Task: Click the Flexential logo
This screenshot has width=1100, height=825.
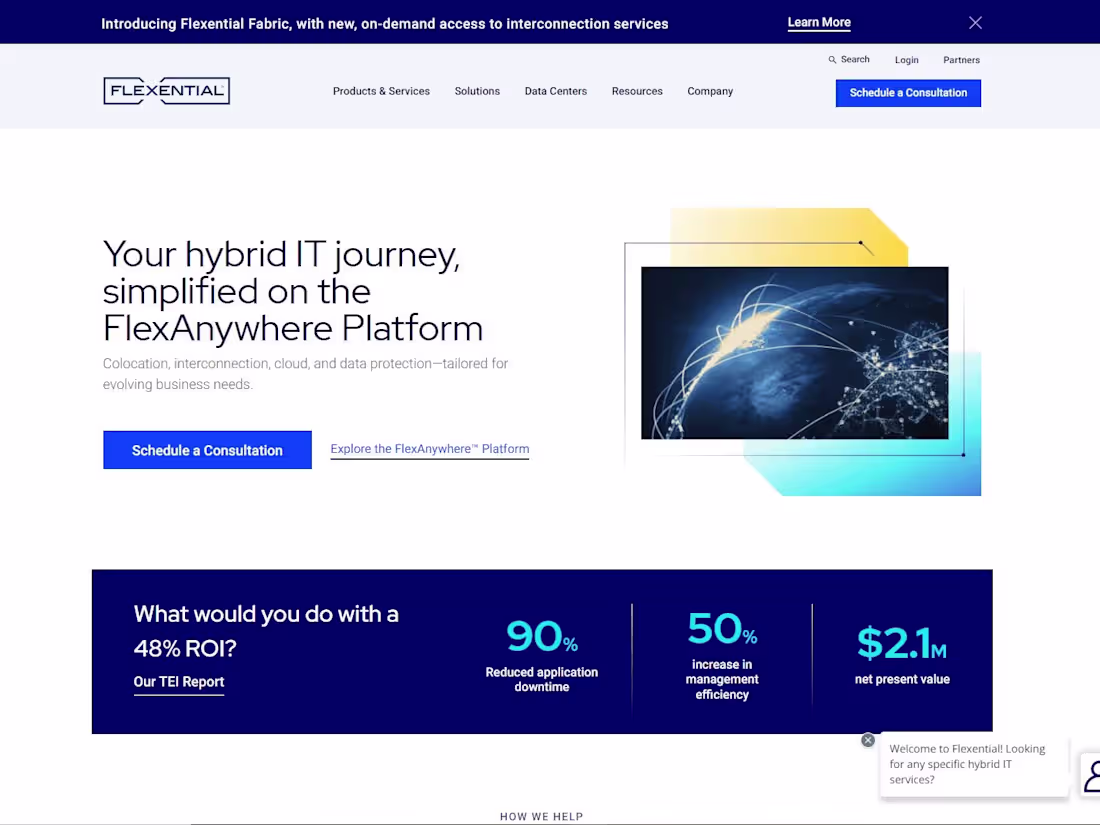Action: [x=166, y=90]
